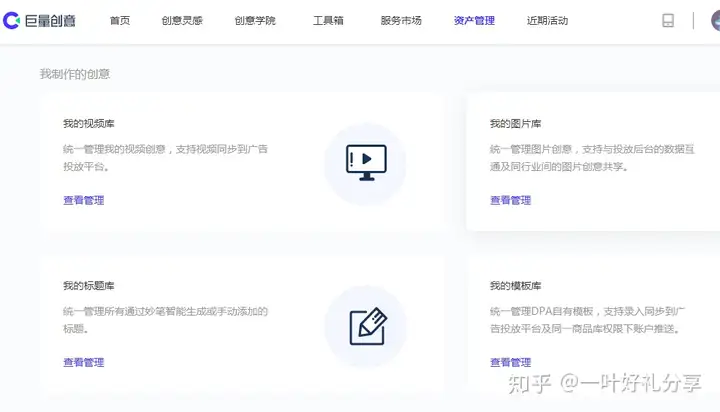Click the 我的视频库 card title
Viewport: 720px width, 412px height.
coord(89,124)
